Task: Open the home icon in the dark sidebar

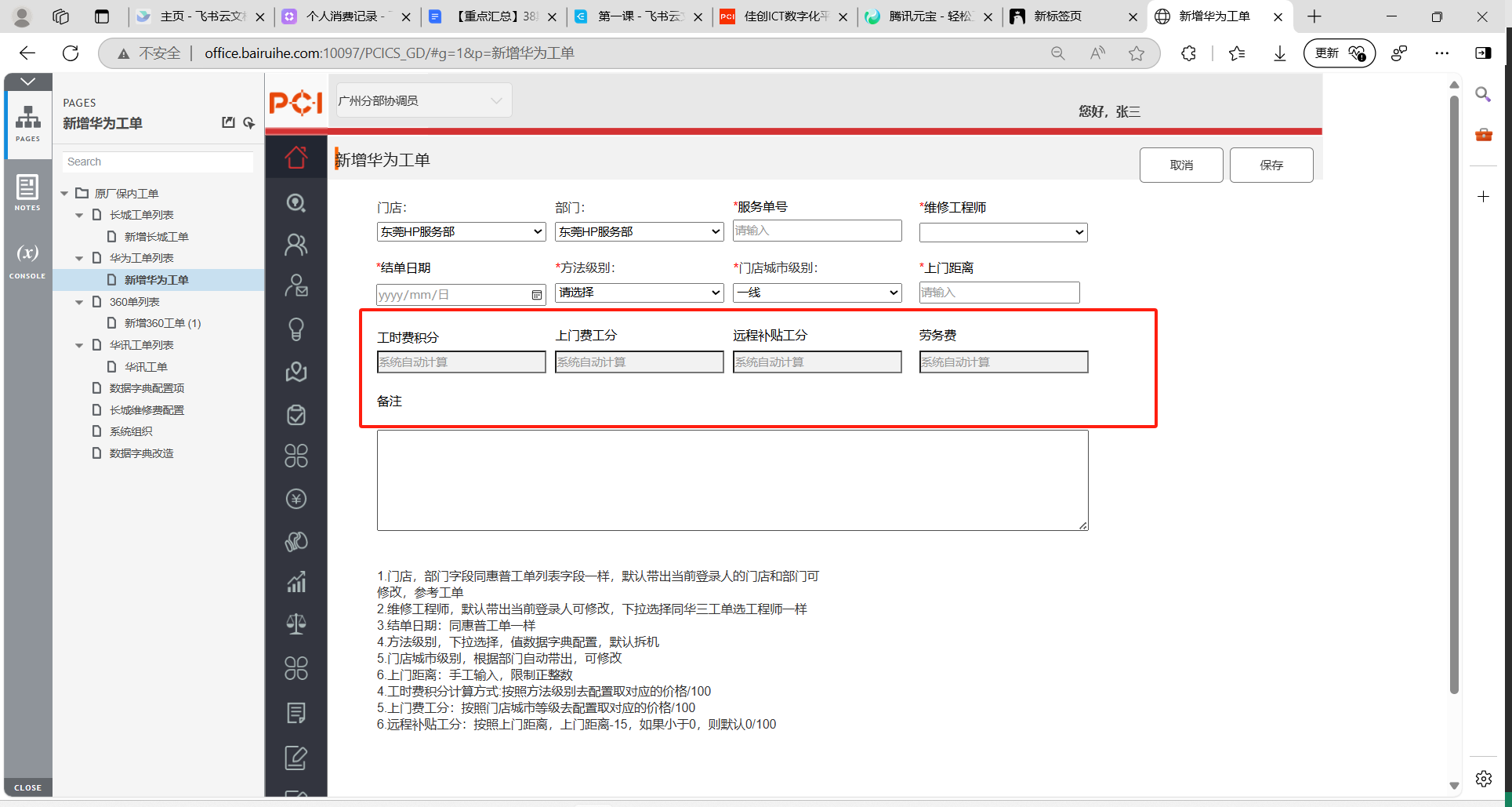Action: point(296,157)
